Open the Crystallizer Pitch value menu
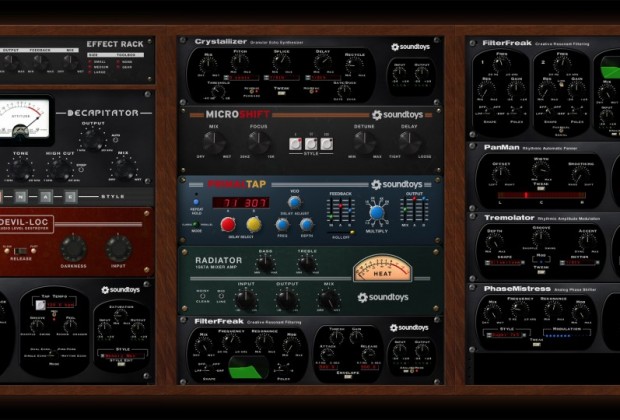This screenshot has height=420, width=620. [x=241, y=78]
